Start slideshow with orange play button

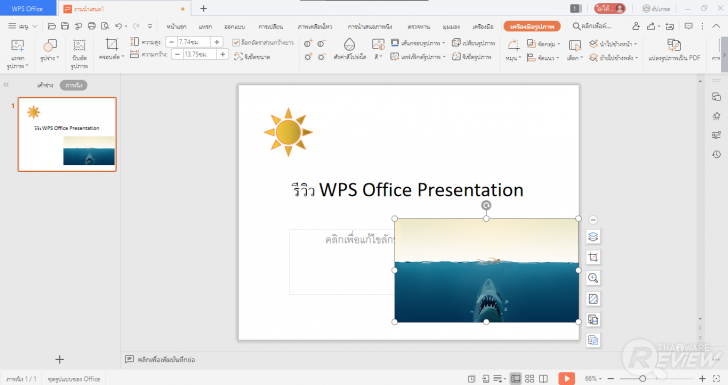pyautogui.click(x=566, y=378)
